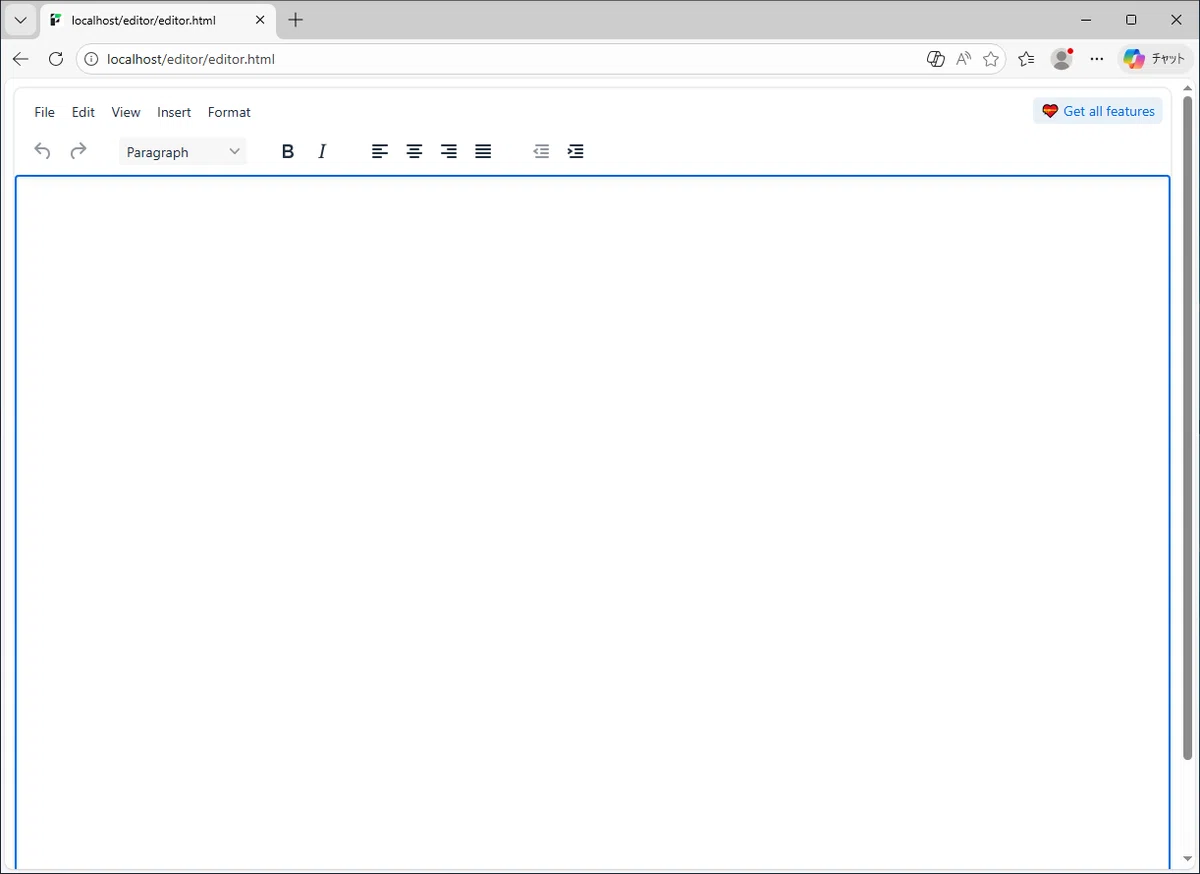
Task: Open the Copilot チャット button
Action: (1155, 59)
